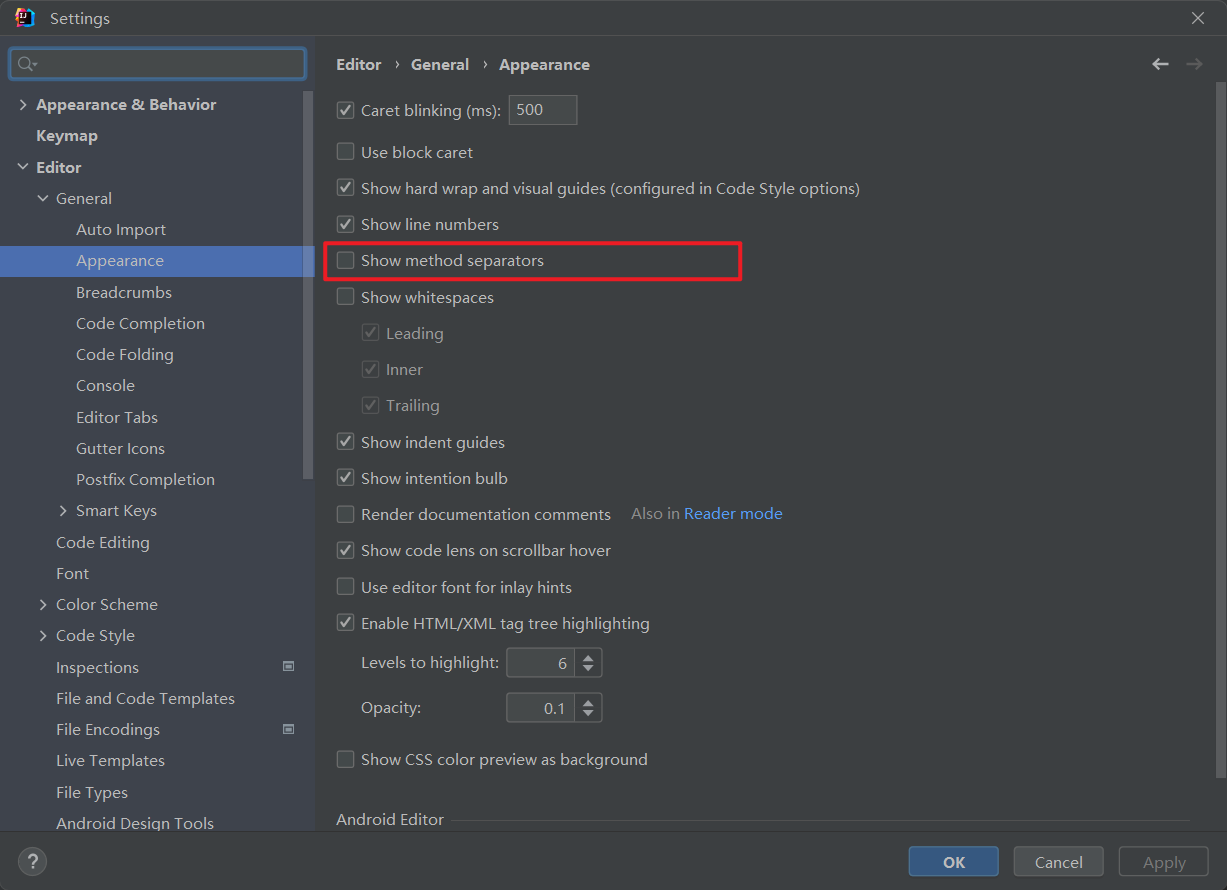Disable Show line numbers checkbox
The image size is (1227, 890).
pos(346,224)
